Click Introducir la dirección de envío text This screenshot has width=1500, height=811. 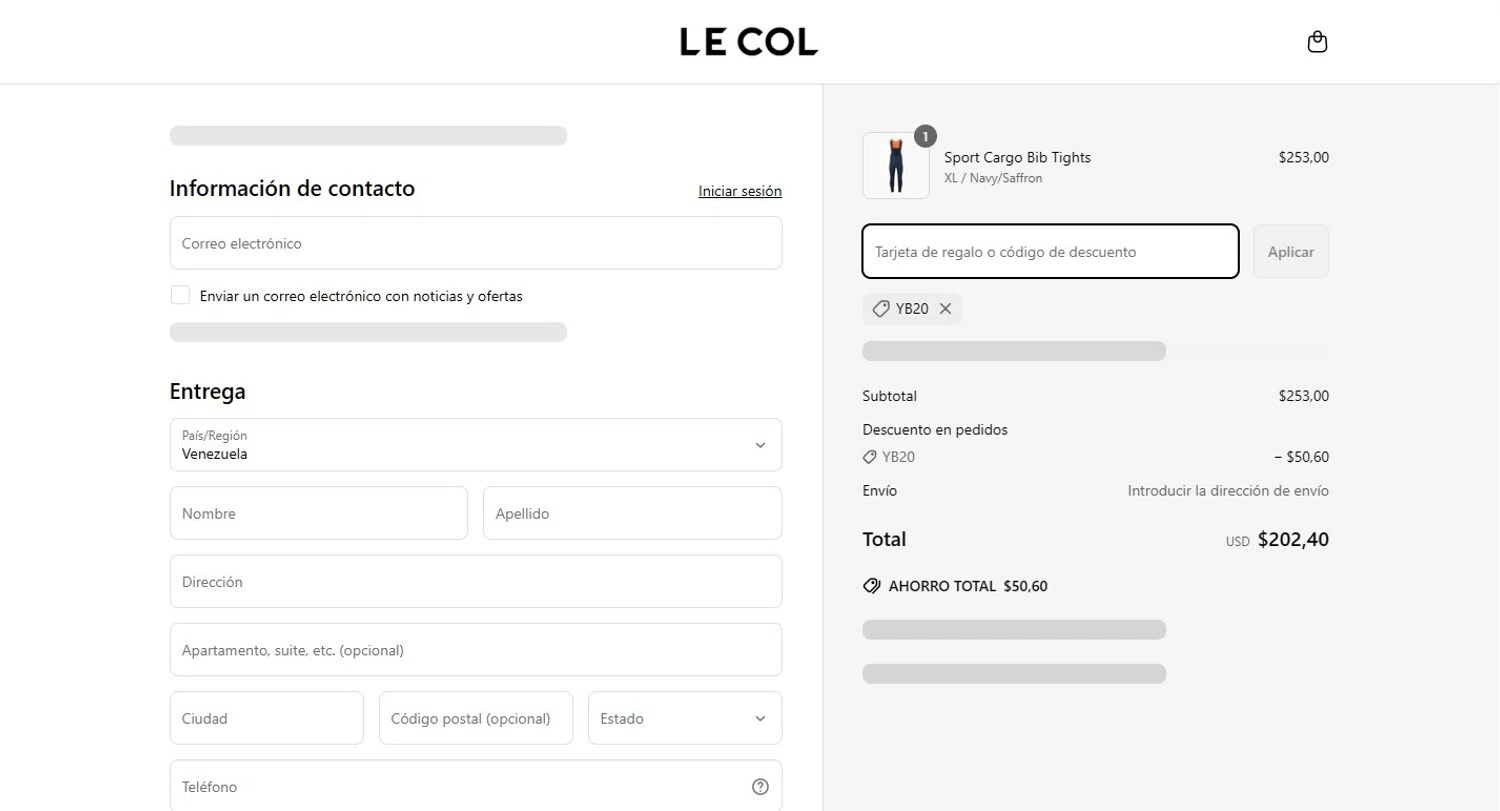(x=1228, y=491)
